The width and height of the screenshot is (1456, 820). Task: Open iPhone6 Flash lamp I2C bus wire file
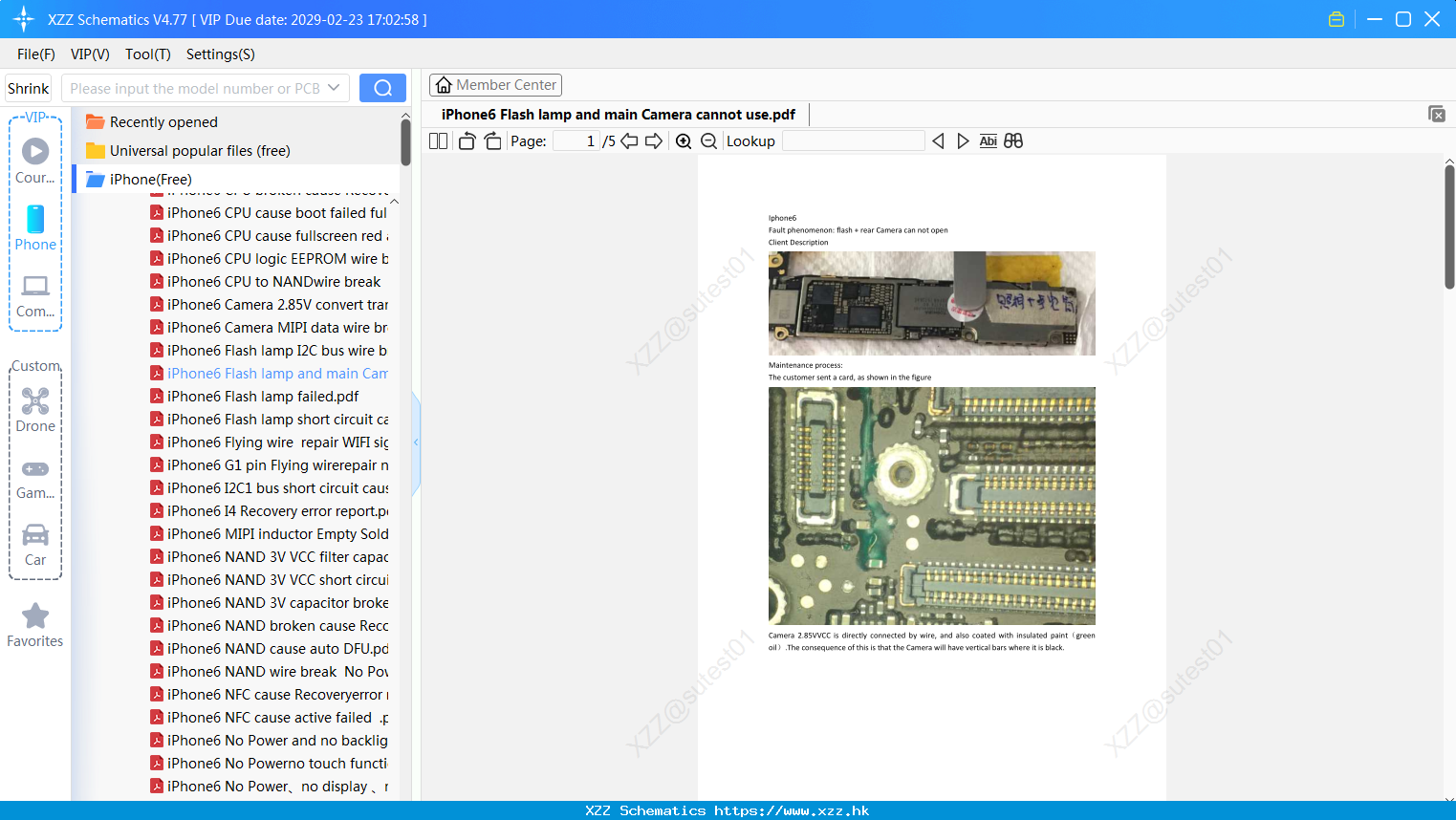pyautogui.click(x=269, y=351)
